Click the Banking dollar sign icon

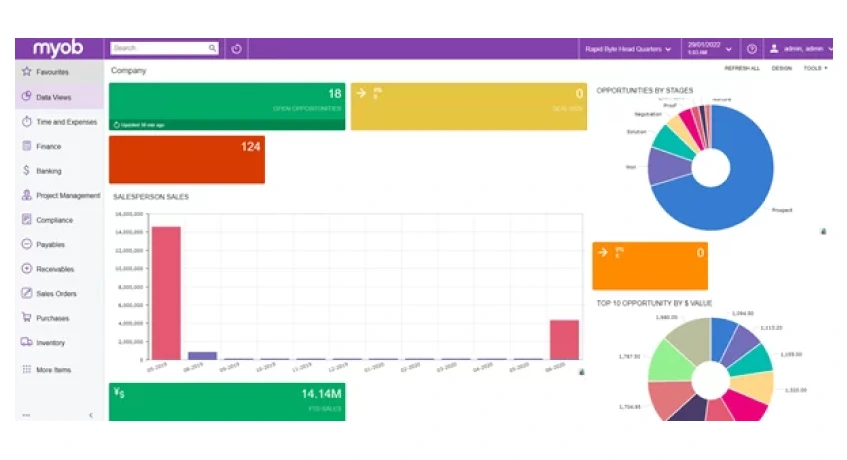tap(26, 171)
